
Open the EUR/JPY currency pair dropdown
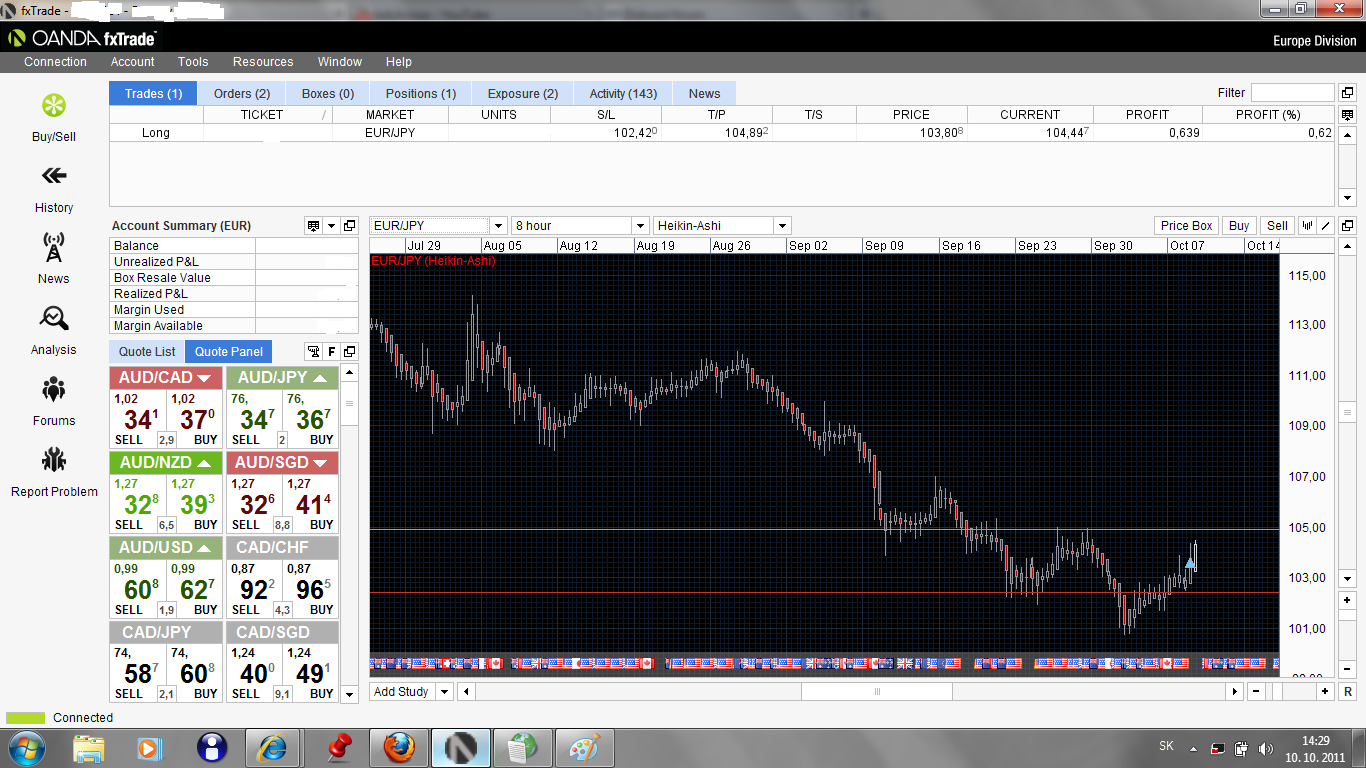coord(498,226)
